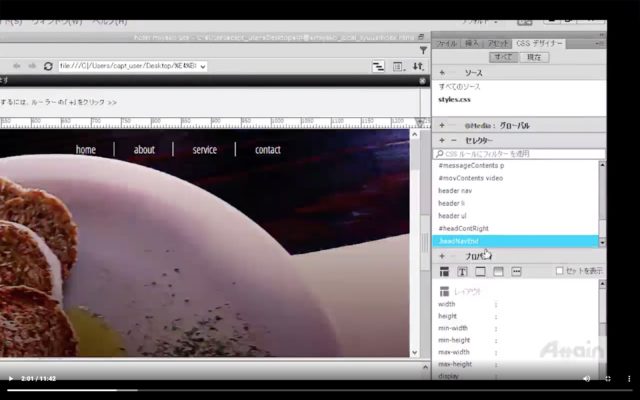The width and height of the screenshot is (640, 400).
Task: Add a selector with the plus icon
Action: pyautogui.click(x=442, y=140)
